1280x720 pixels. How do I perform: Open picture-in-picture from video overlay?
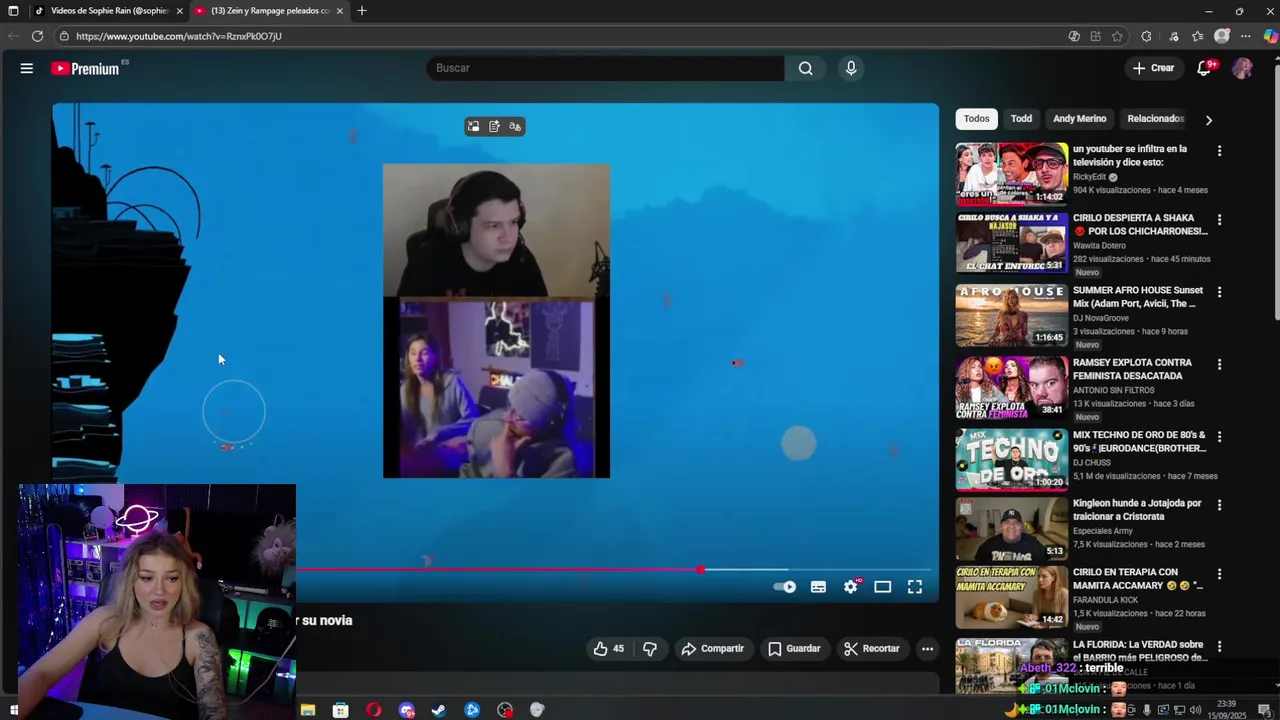pos(473,126)
